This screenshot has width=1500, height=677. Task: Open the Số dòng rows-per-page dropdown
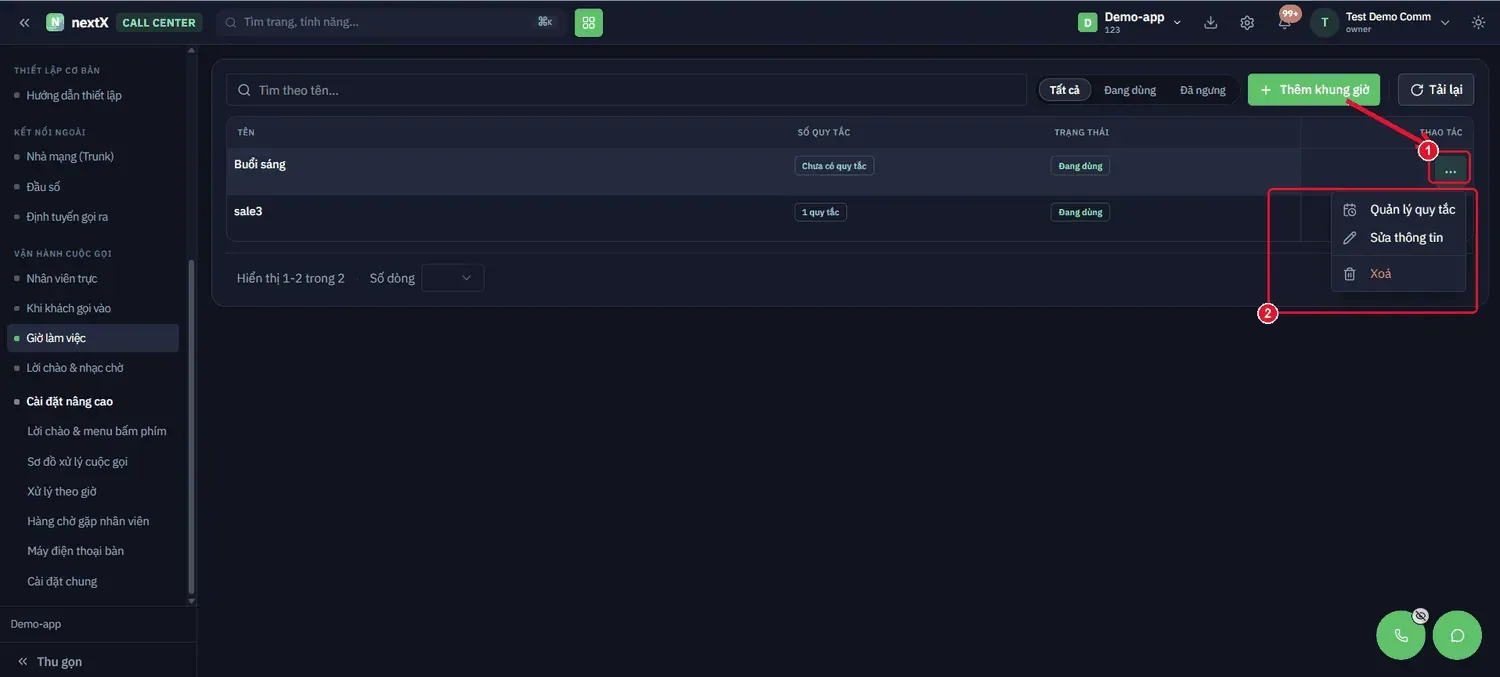(x=453, y=278)
